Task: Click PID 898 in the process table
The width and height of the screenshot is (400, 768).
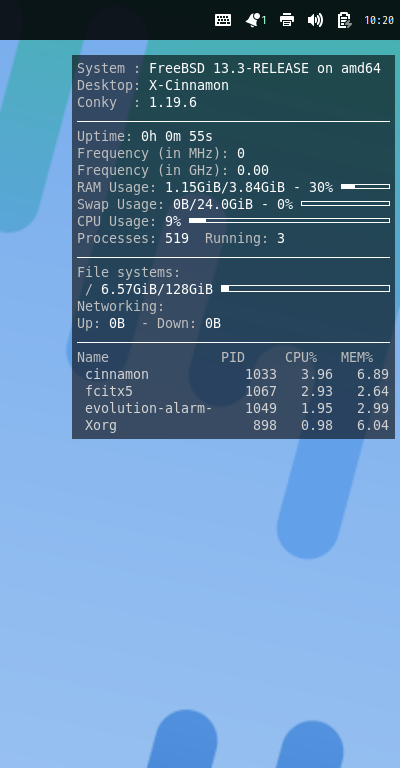Action: coord(265,425)
